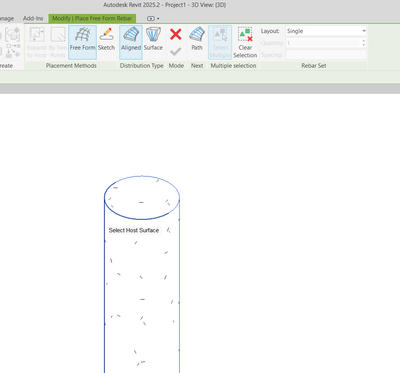Finish edit mode with the checkmark

(x=176, y=52)
